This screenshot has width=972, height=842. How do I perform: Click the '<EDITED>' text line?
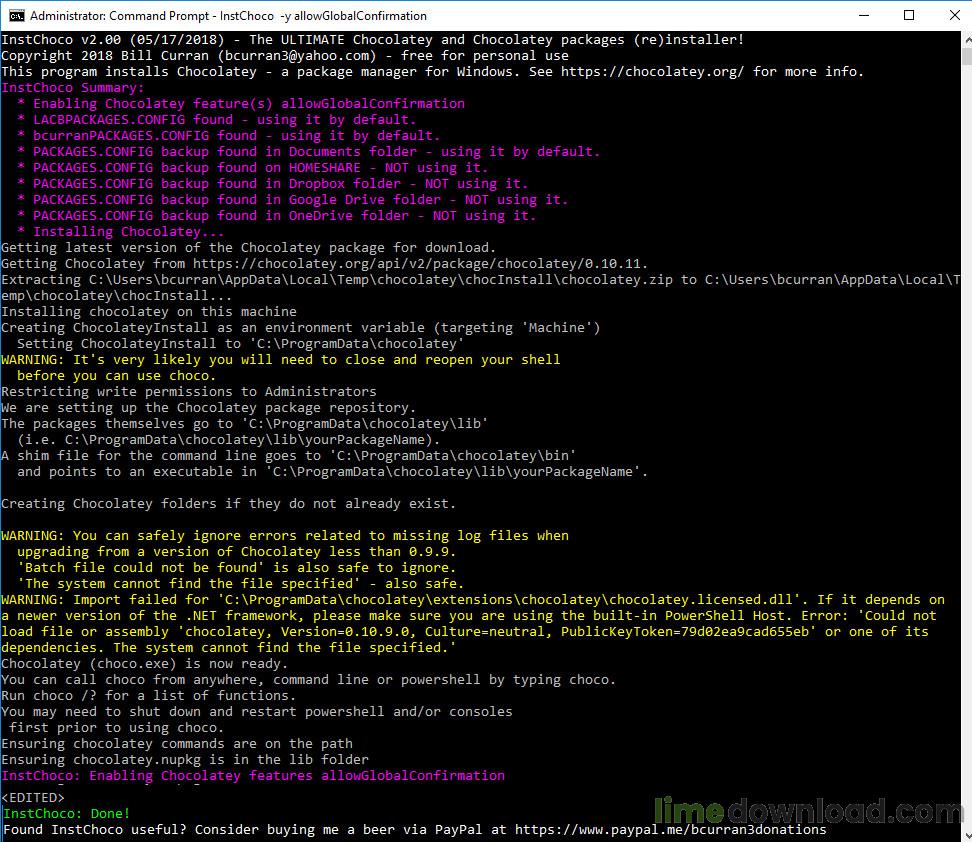click(x=33, y=797)
